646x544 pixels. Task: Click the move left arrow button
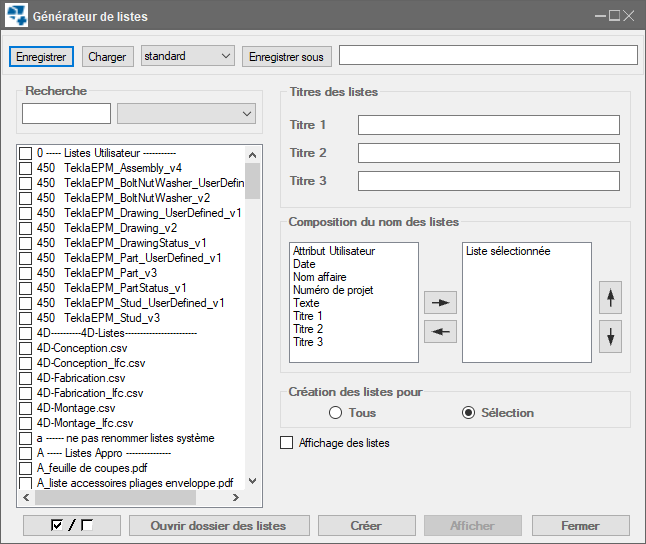(x=440, y=331)
